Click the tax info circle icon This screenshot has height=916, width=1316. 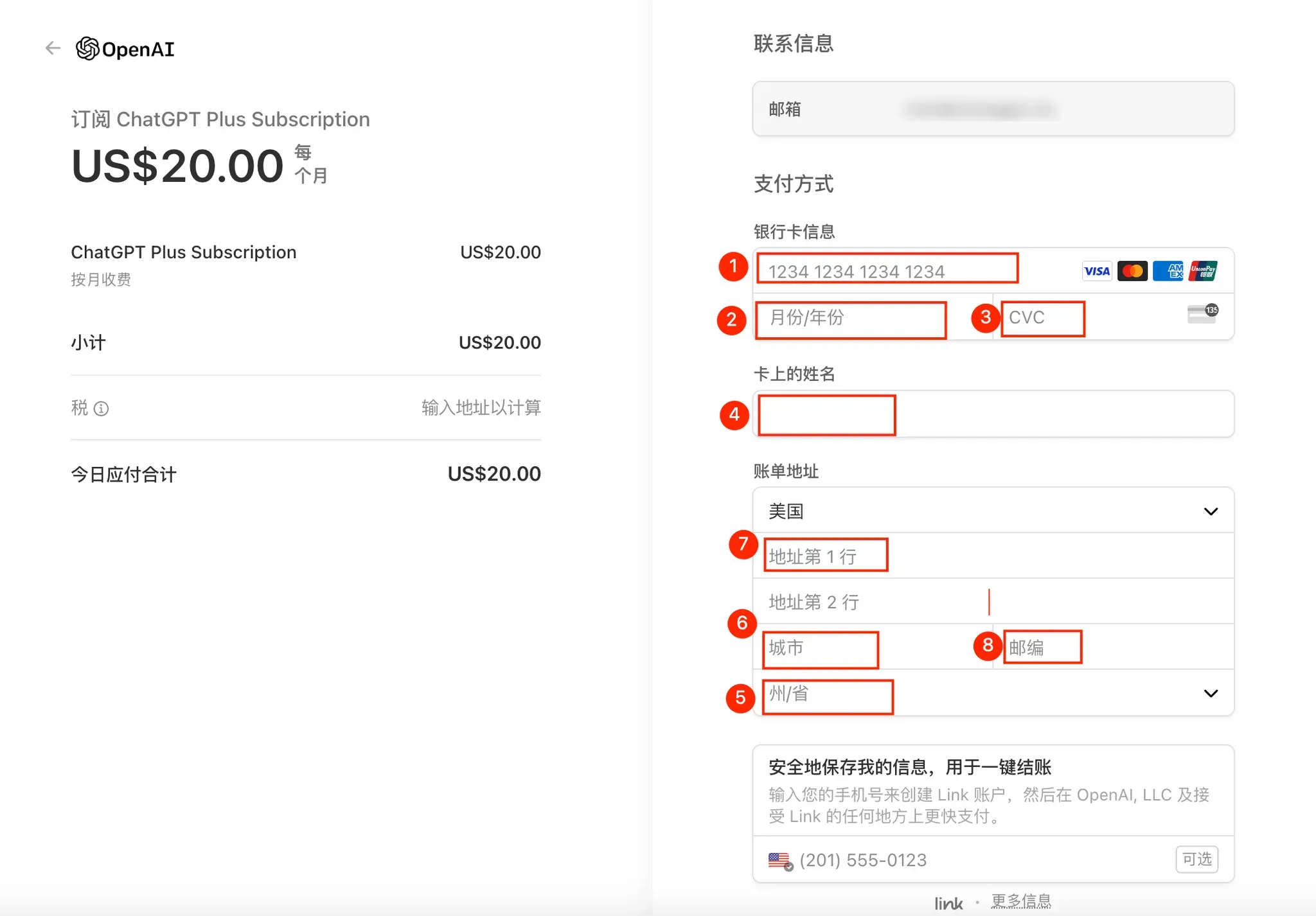click(x=102, y=409)
